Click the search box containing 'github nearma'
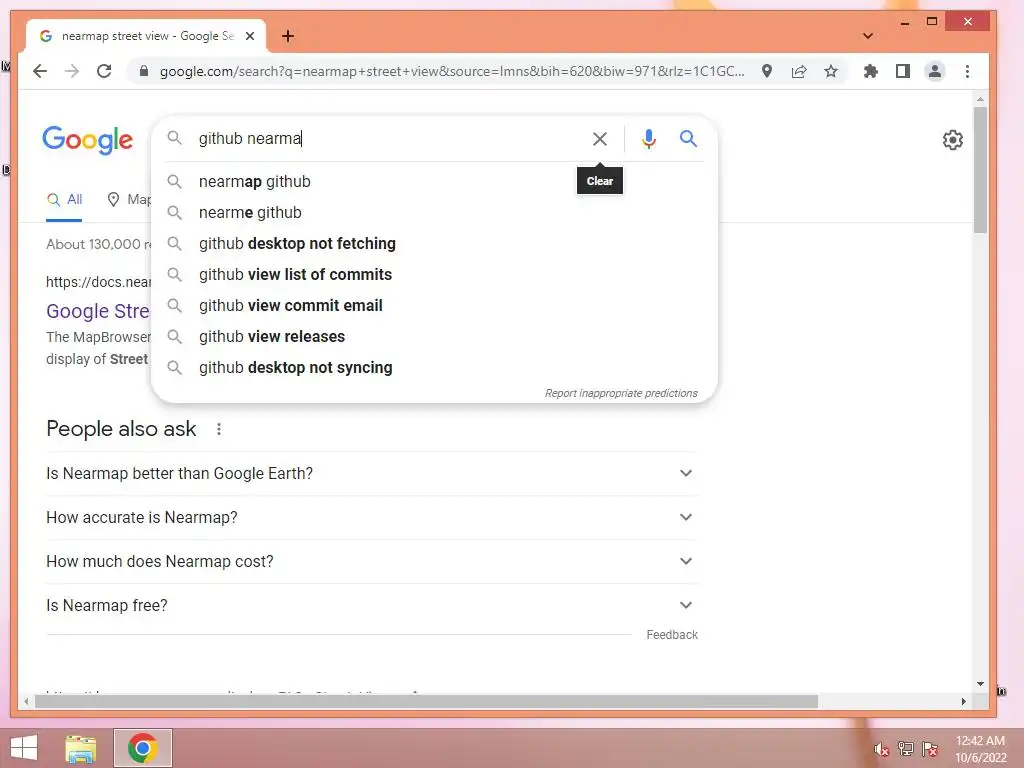 click(x=389, y=138)
